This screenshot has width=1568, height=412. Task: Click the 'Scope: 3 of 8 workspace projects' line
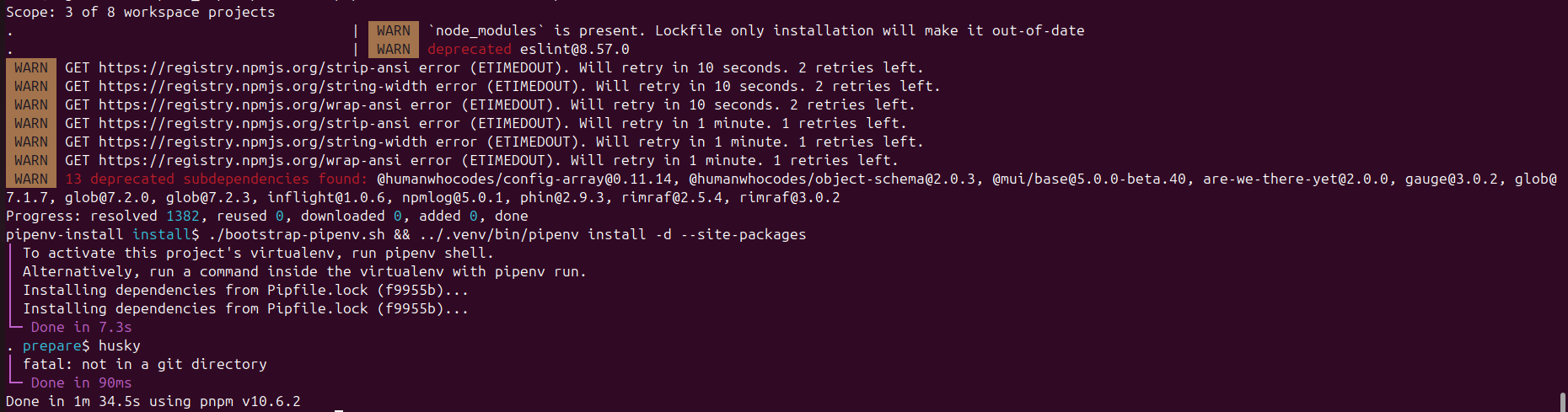[141, 12]
